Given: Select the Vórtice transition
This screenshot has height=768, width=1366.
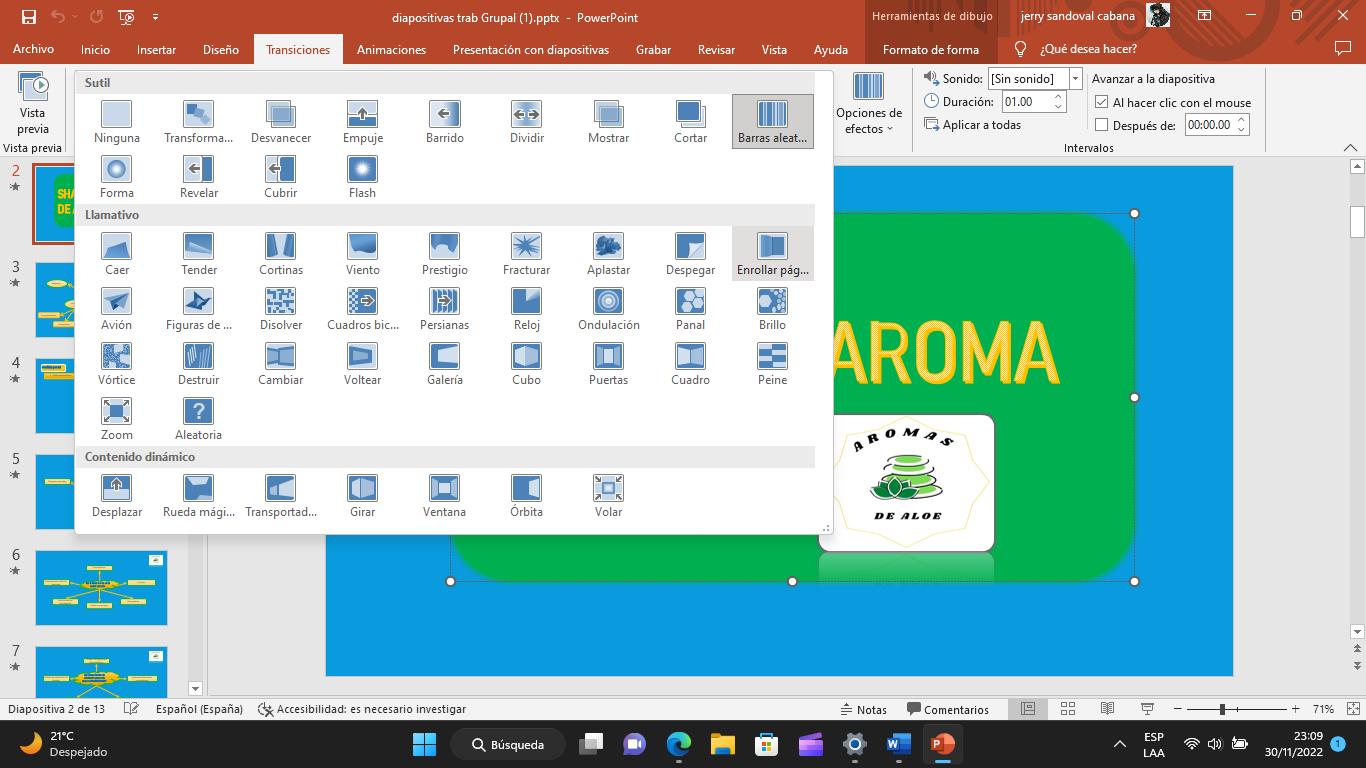Looking at the screenshot, I should [x=117, y=364].
